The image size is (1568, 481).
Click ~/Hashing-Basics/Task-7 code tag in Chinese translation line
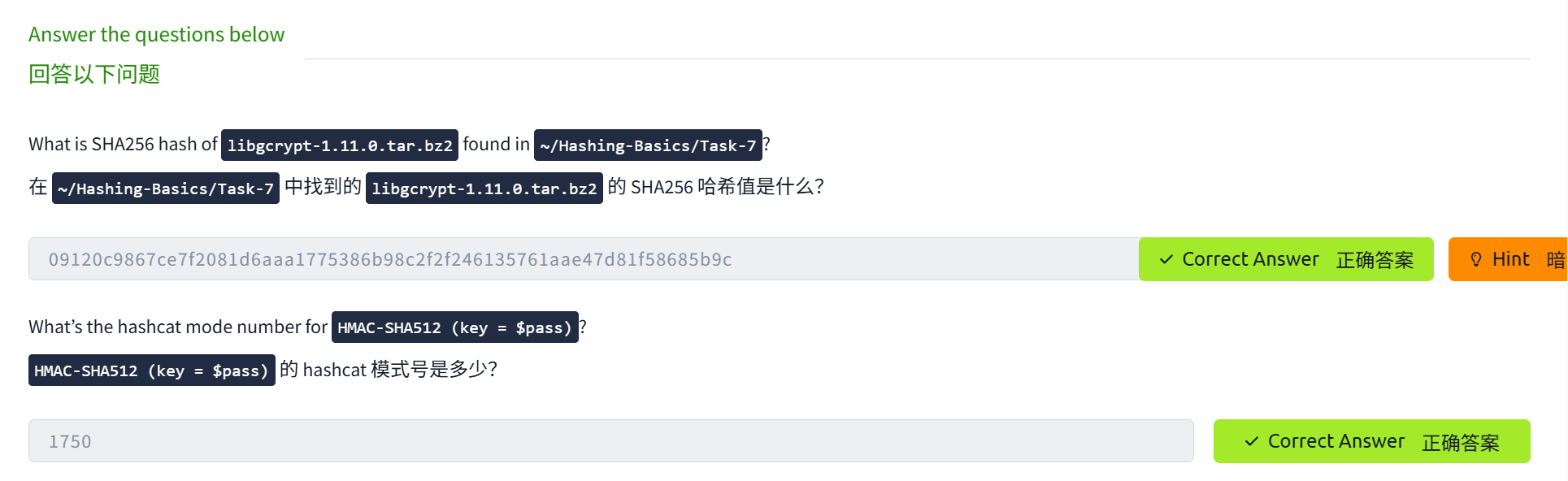166,188
